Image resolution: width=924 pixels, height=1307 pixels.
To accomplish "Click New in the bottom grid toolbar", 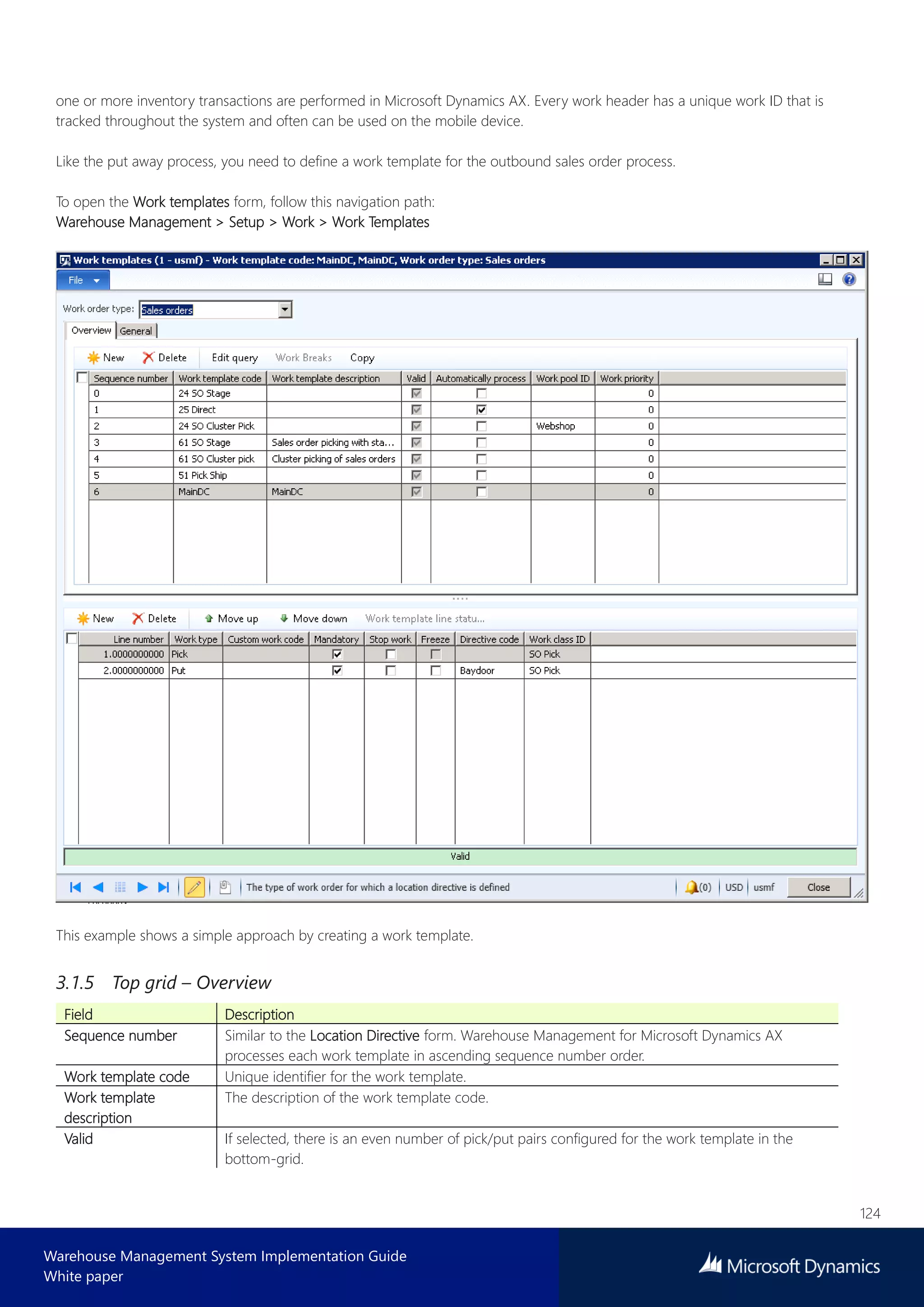I will 96,618.
